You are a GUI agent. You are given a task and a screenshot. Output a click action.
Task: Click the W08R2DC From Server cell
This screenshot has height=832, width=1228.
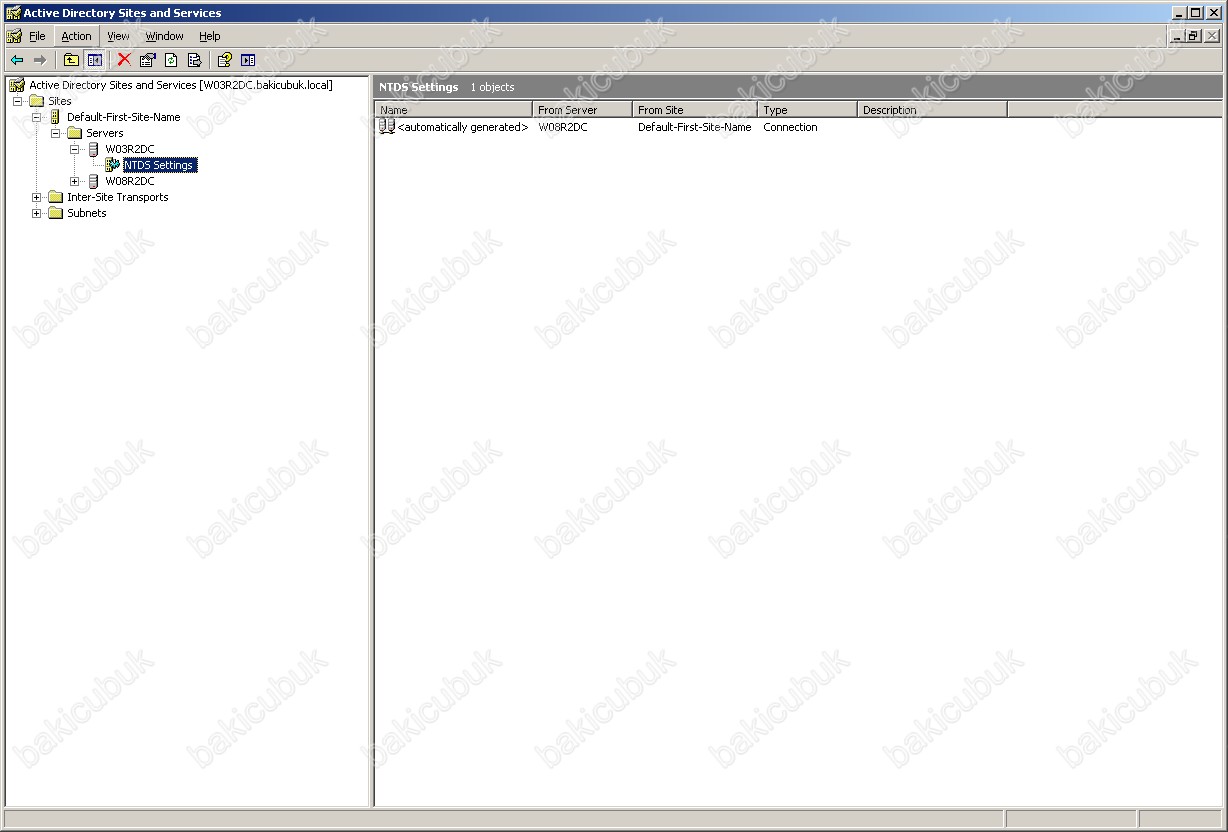(563, 127)
